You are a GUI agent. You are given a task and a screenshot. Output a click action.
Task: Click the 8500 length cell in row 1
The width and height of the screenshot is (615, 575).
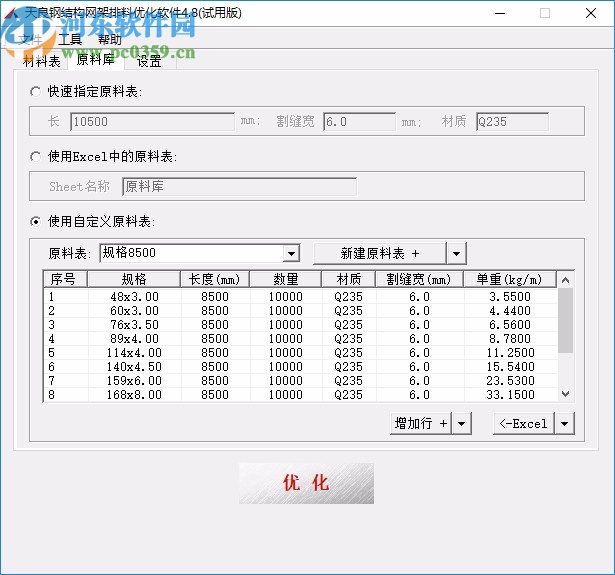[x=215, y=297]
